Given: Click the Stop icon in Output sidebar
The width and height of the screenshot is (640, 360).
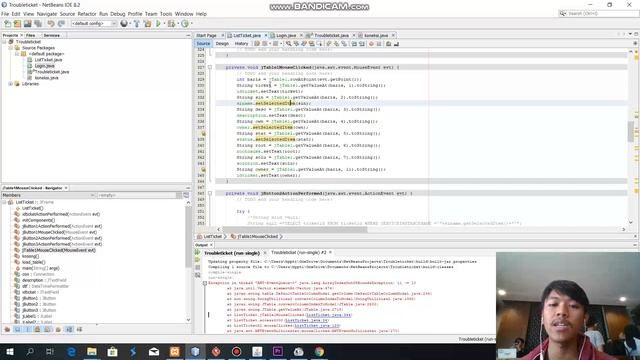Looking at the screenshot, I should tap(198, 267).
